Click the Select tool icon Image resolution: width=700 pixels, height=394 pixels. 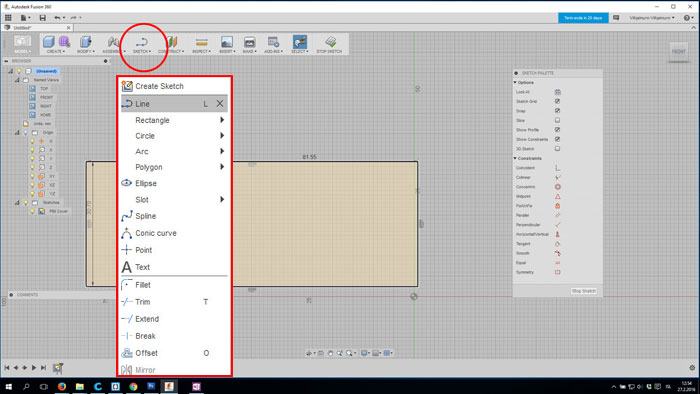click(300, 42)
